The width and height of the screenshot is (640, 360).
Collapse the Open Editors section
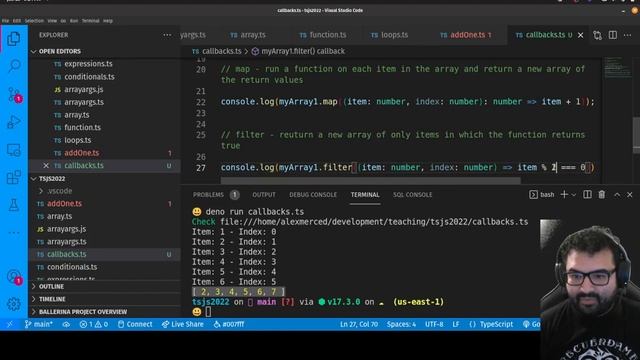point(104,51)
